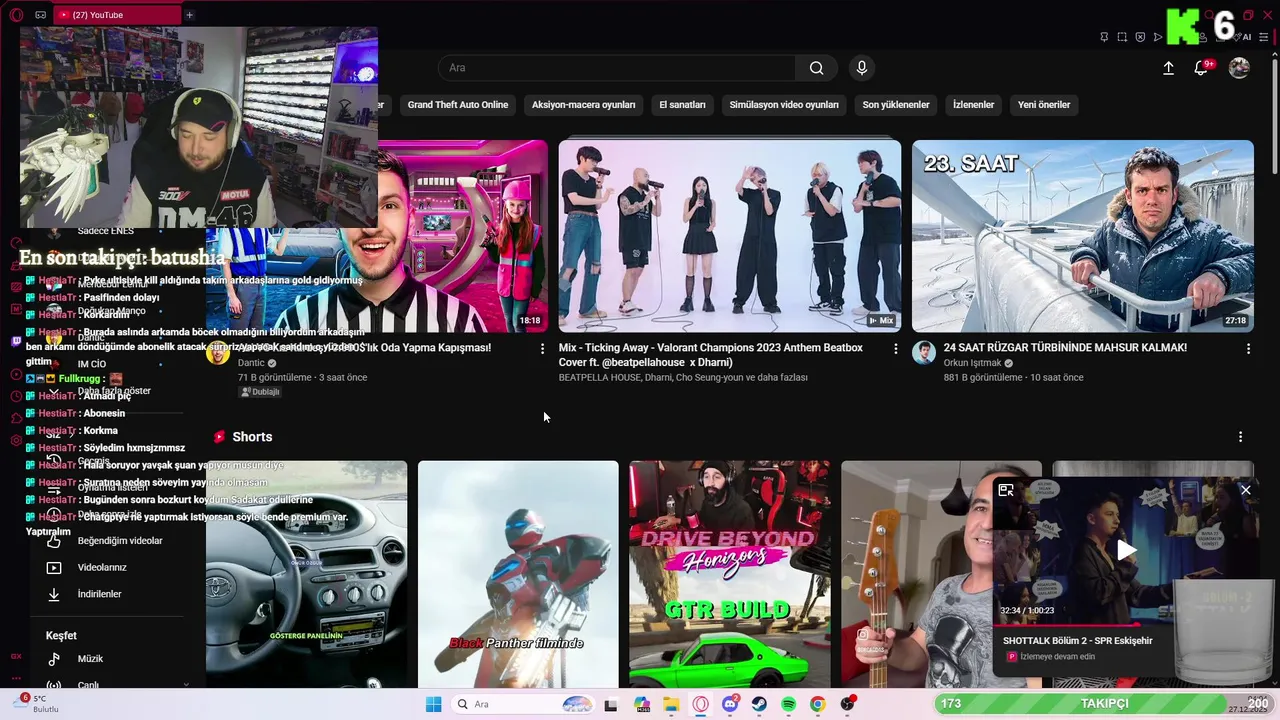Open the 23. SAAT wind turbine thumbnail

[x=1083, y=236]
